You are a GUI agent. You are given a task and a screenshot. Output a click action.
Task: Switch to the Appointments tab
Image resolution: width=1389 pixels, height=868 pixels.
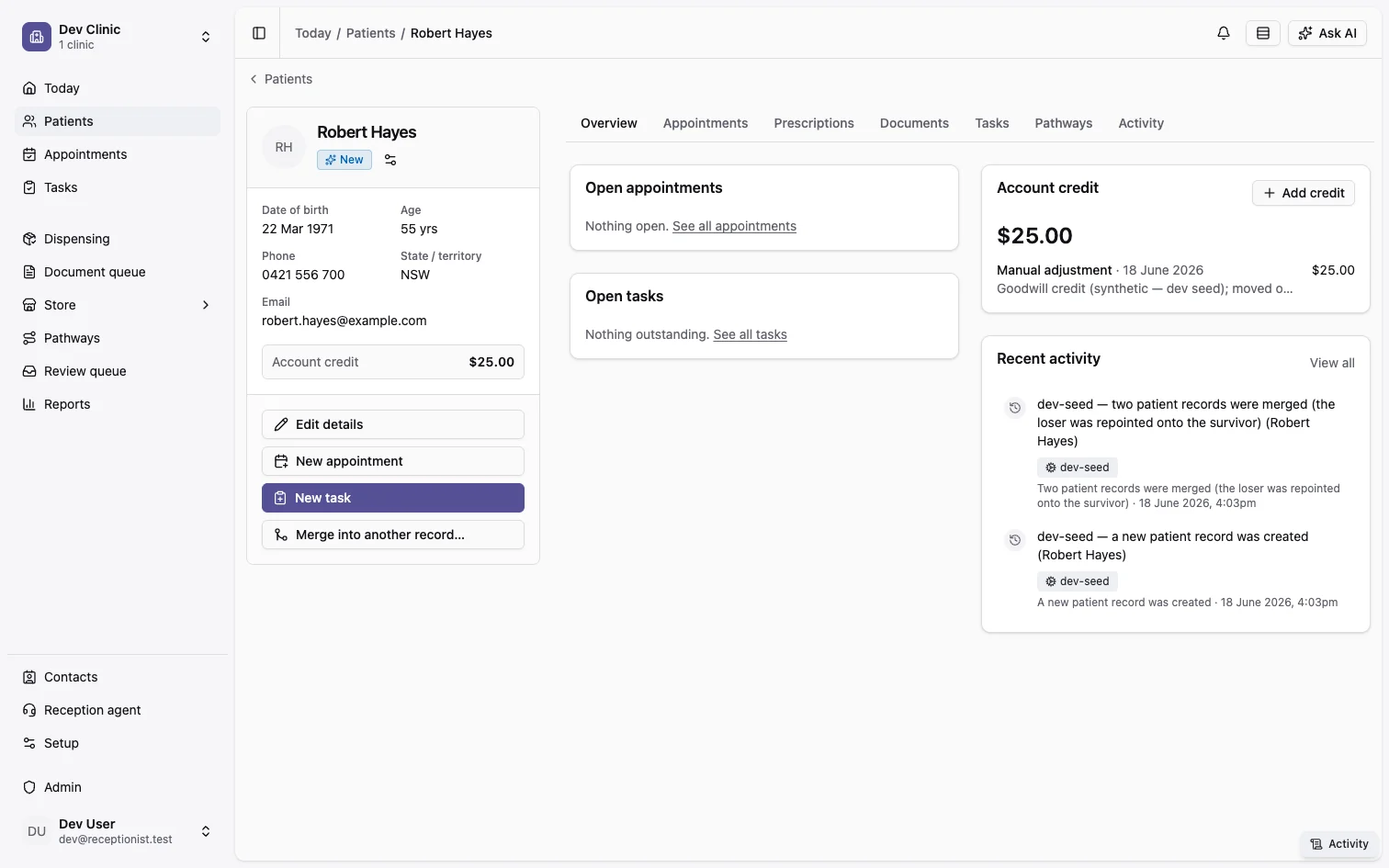click(706, 123)
